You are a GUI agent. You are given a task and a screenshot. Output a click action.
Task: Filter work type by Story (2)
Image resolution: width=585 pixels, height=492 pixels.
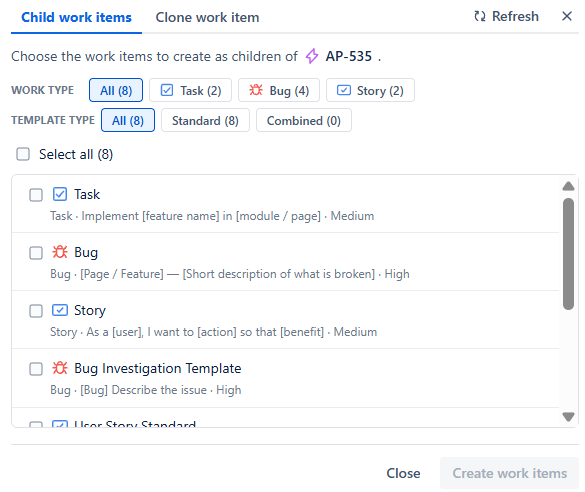pos(370,90)
